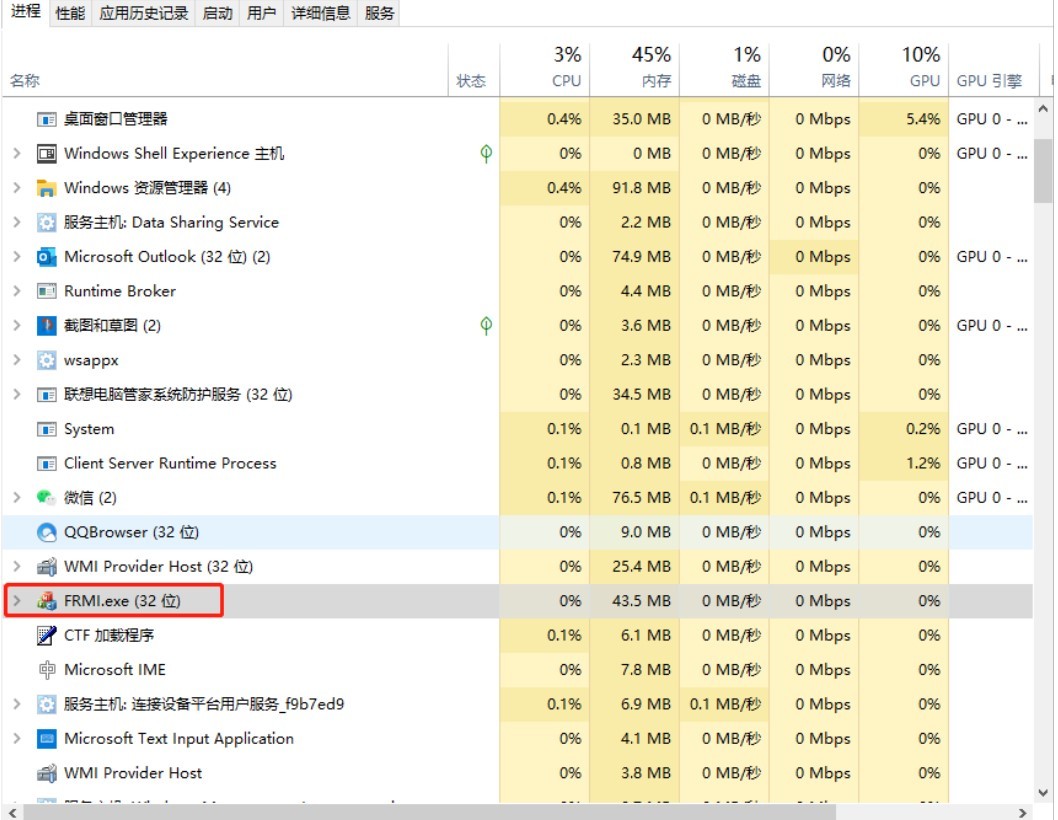Open the 启动 tab

[x=217, y=13]
